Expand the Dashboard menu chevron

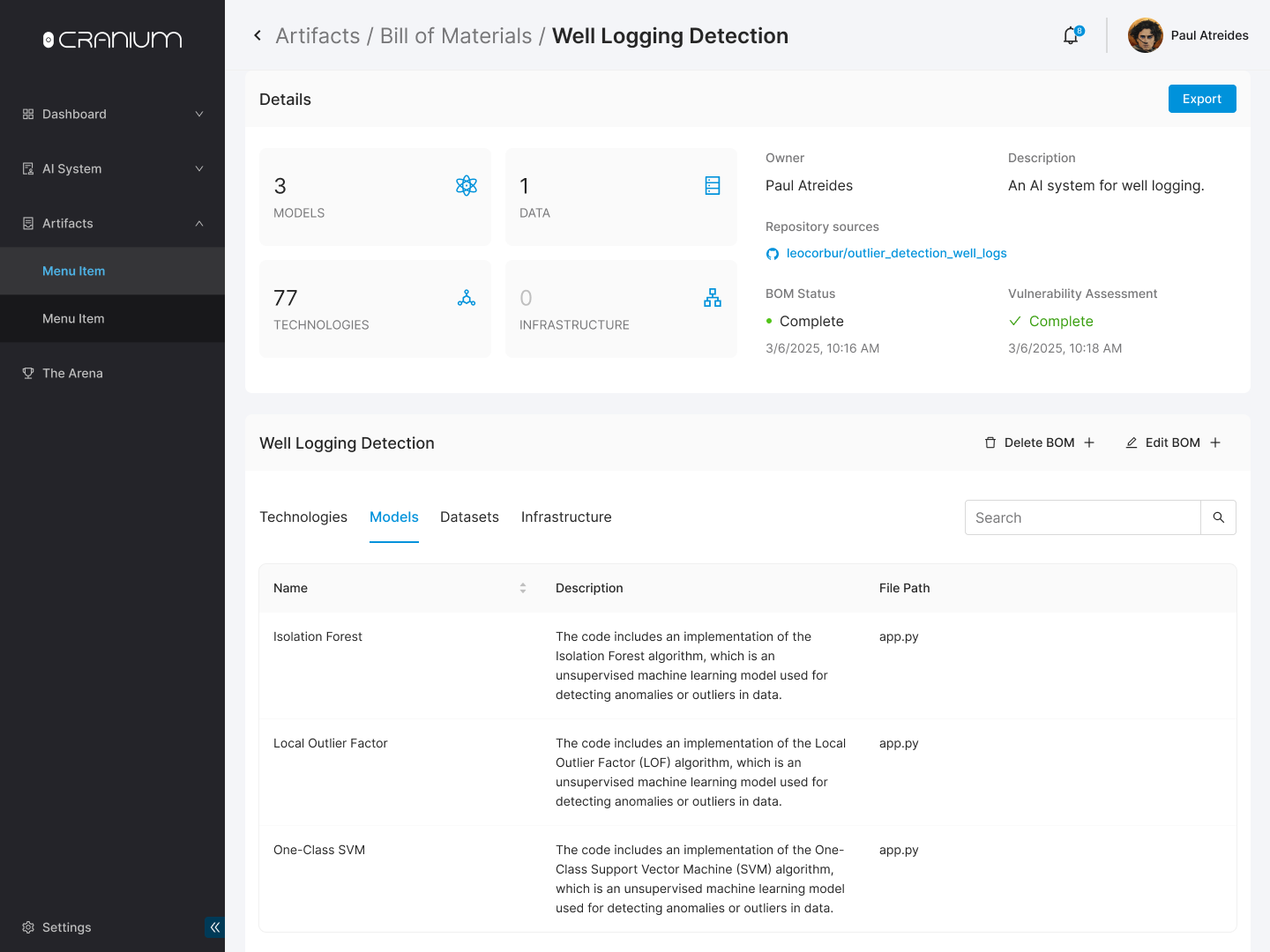(199, 114)
